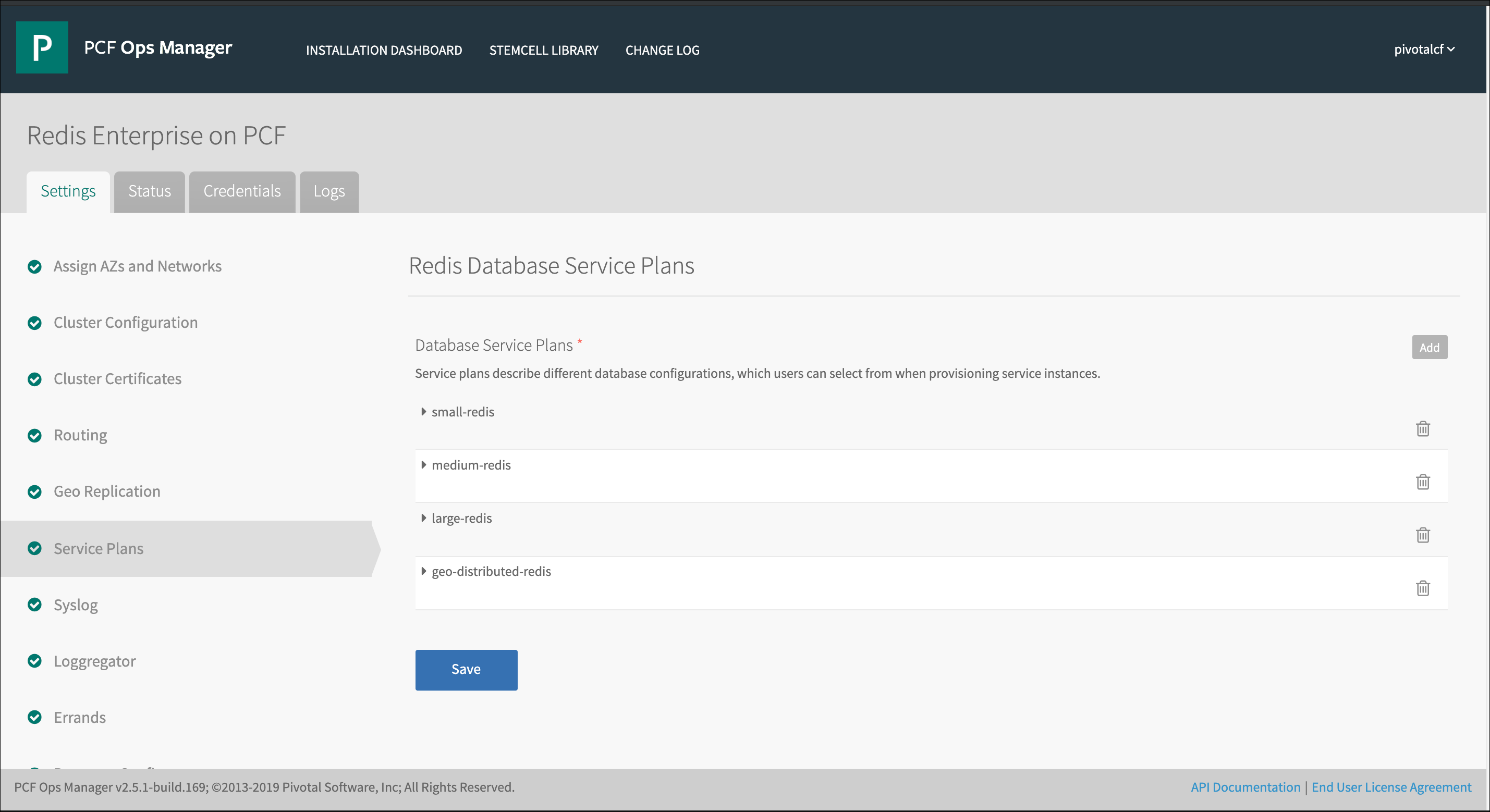
Task: Switch to the Credentials tab
Action: point(242,191)
